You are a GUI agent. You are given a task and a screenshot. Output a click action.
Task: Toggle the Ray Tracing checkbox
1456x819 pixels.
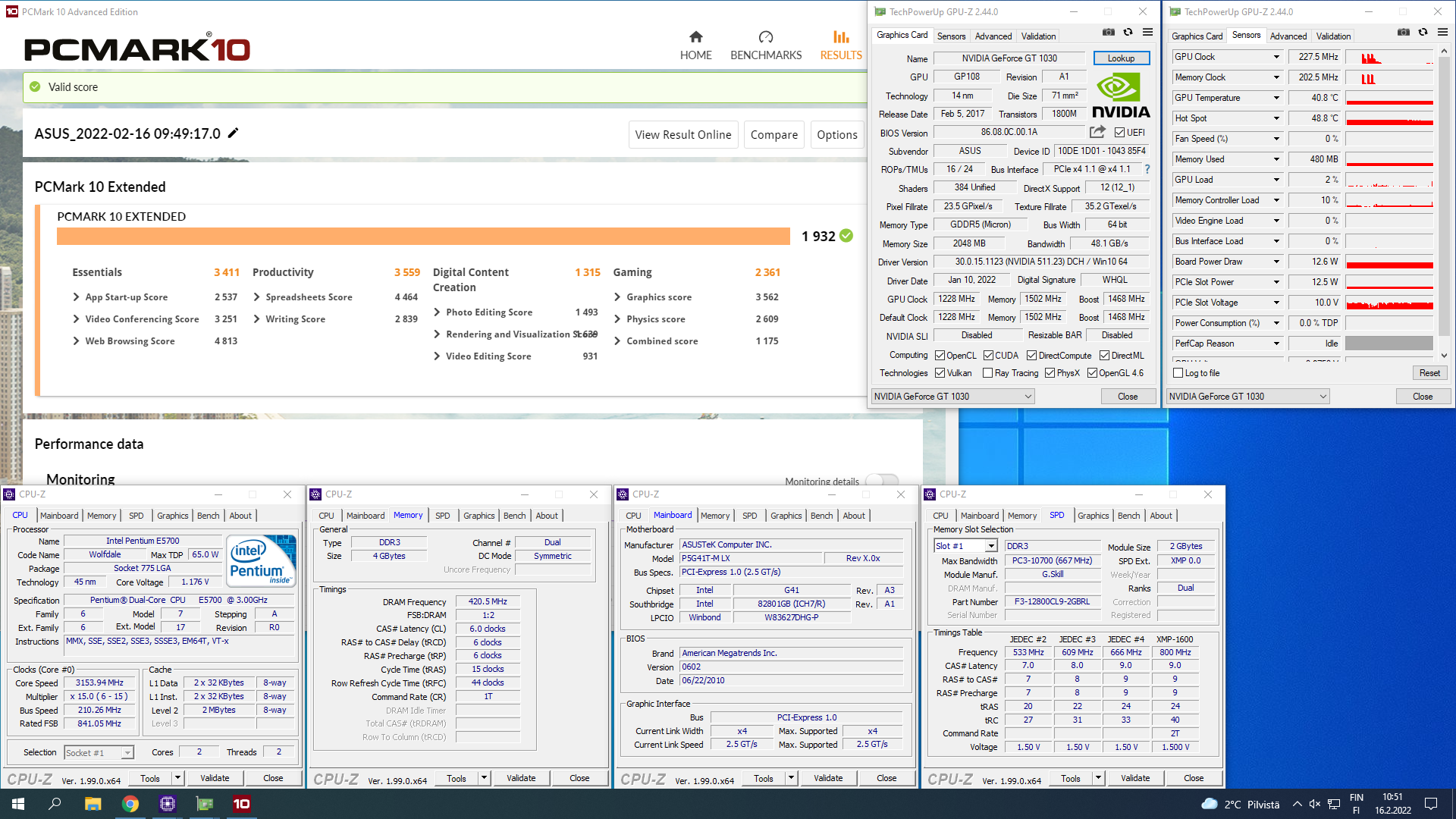pos(987,373)
